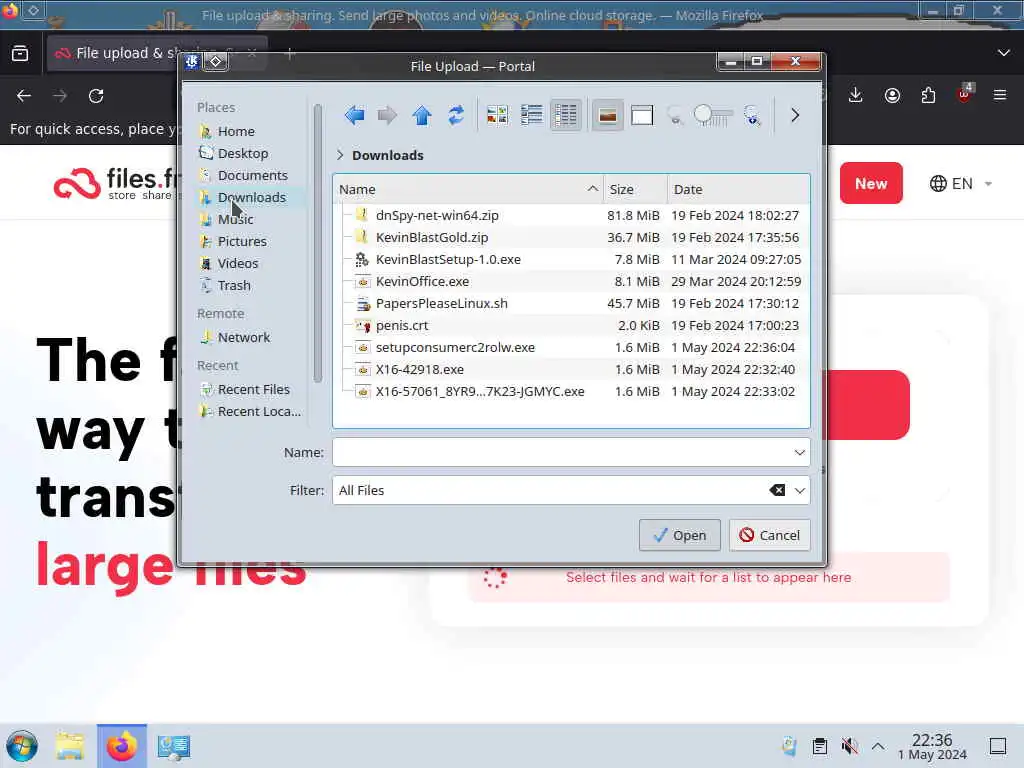Open Firefox hamburger application menu
This screenshot has width=1024, height=768.
point(1000,96)
